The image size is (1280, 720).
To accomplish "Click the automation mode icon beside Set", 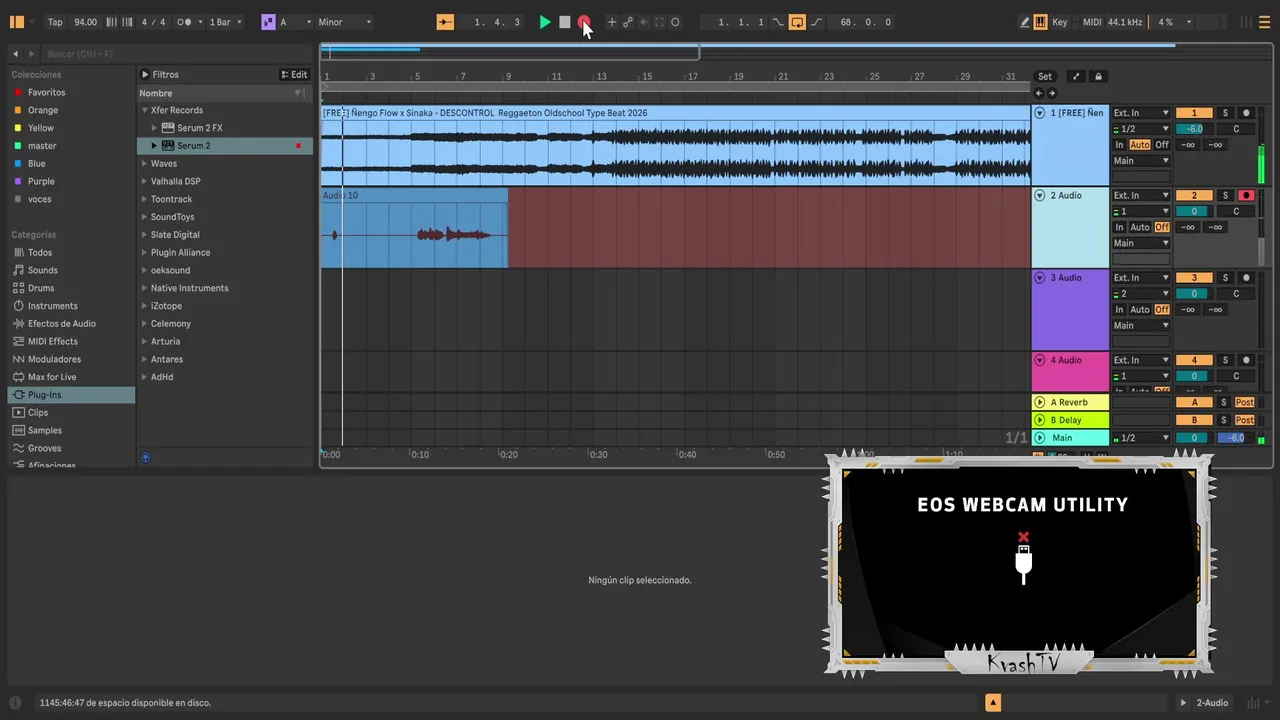I will coord(1076,76).
